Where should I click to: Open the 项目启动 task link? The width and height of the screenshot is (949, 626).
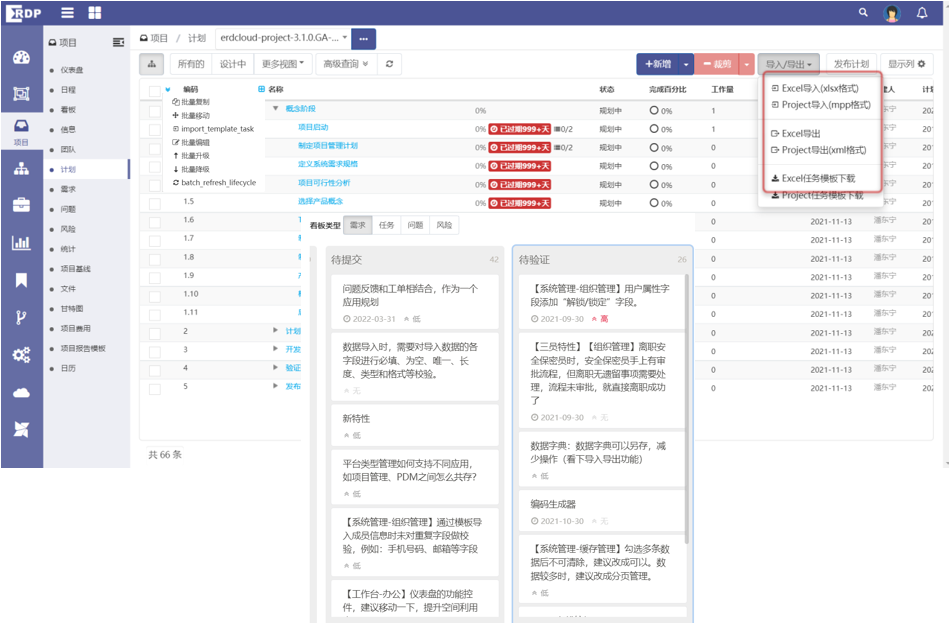pos(313,128)
